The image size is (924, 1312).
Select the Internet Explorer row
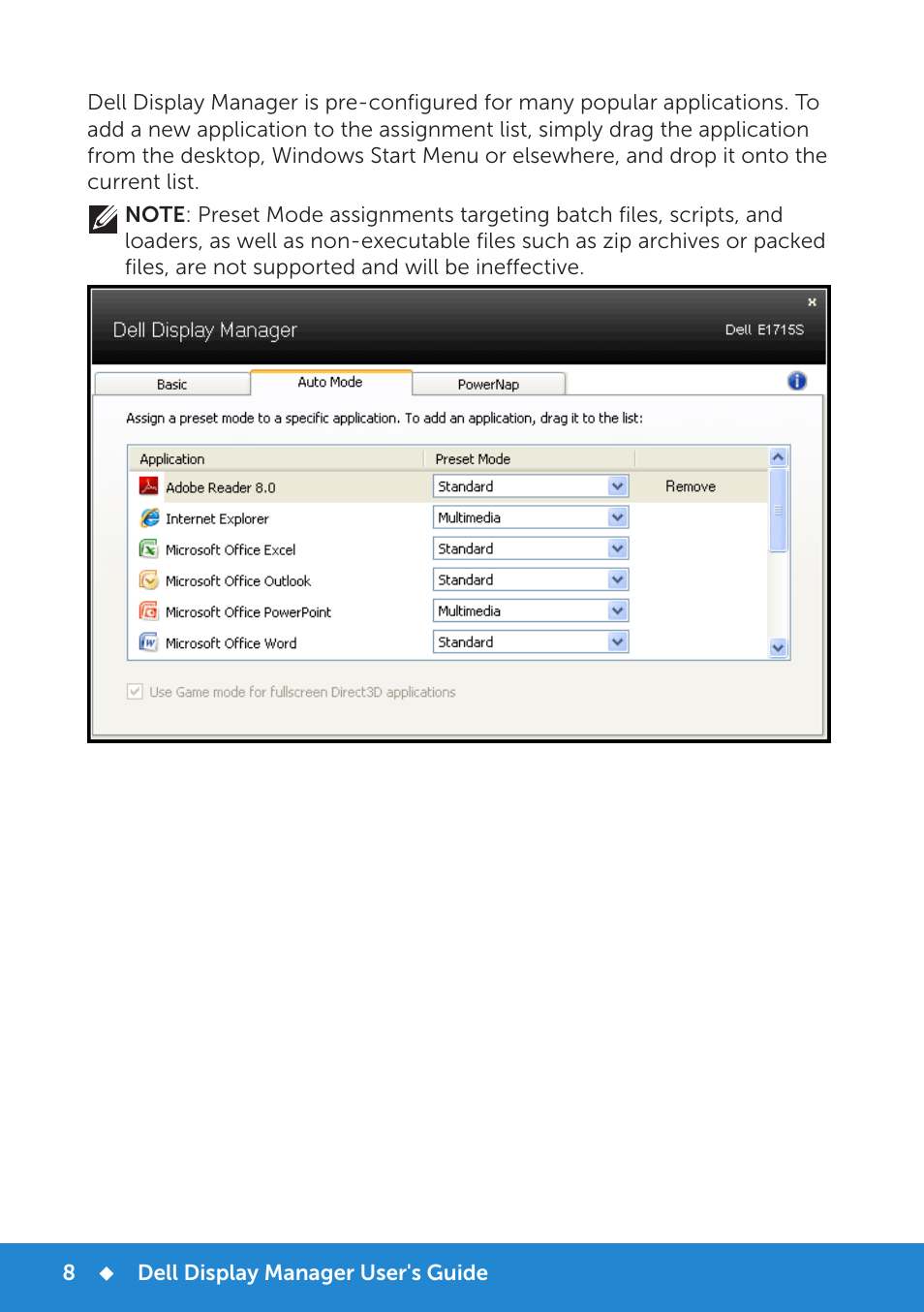[x=447, y=518]
